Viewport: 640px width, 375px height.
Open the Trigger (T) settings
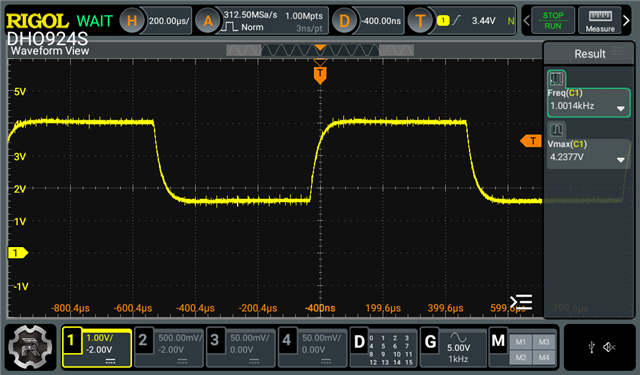point(420,20)
